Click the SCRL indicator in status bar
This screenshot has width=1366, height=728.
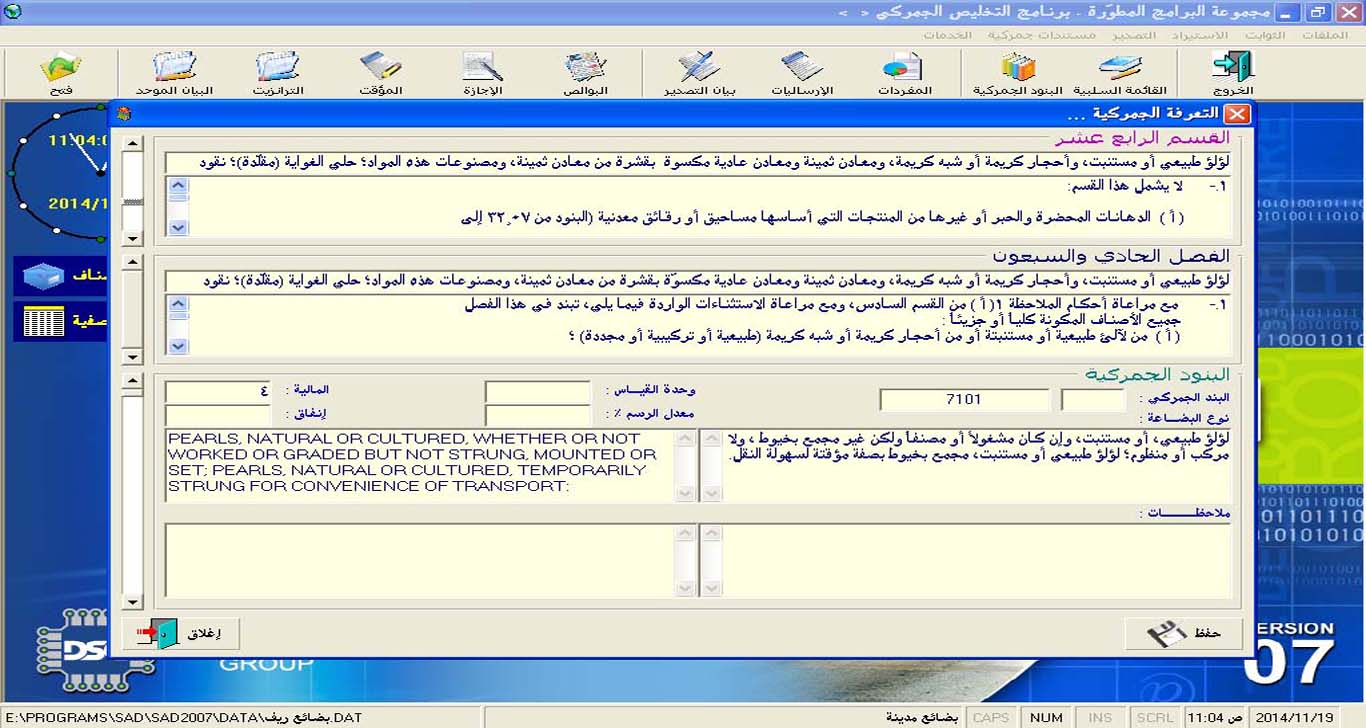(x=1155, y=717)
